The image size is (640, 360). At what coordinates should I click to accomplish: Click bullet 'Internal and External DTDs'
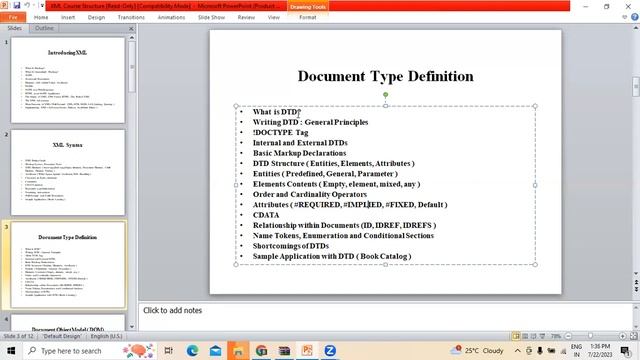click(x=300, y=143)
